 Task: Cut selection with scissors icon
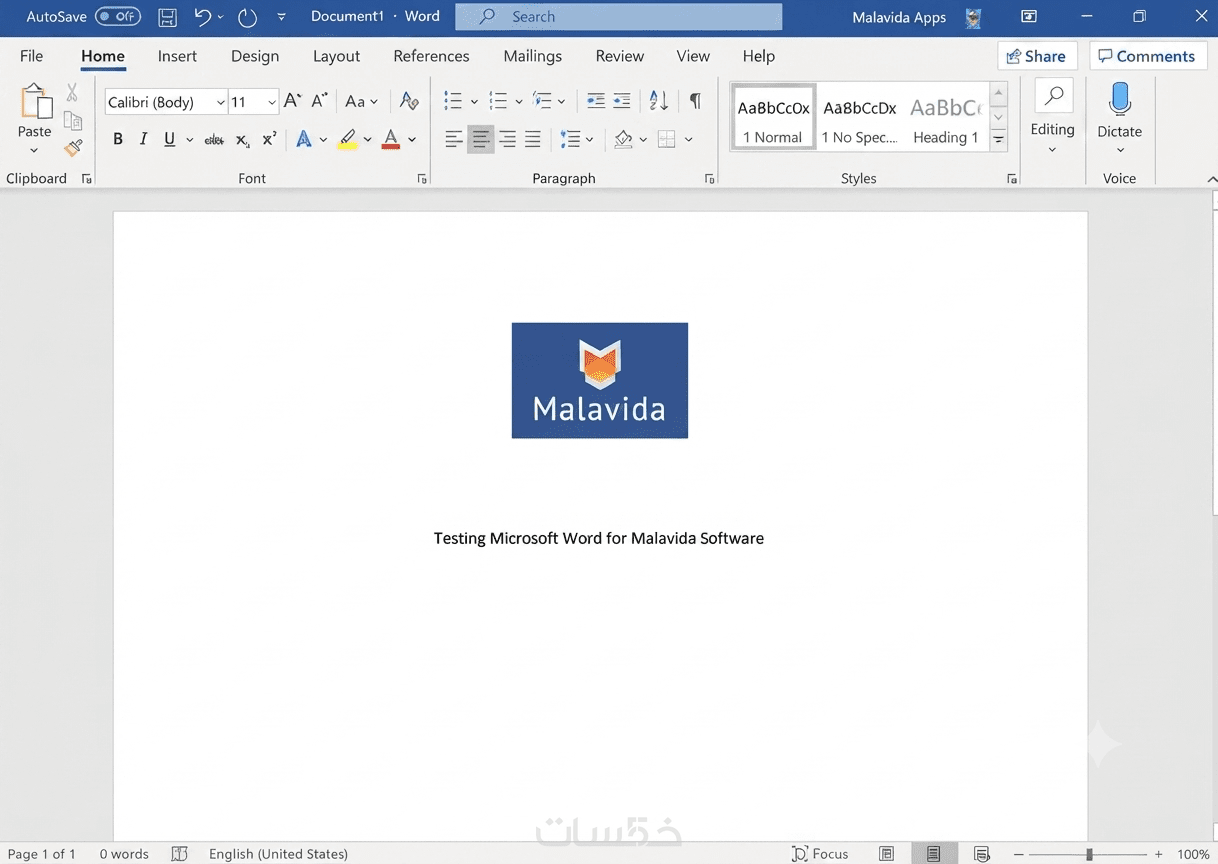coord(72,93)
